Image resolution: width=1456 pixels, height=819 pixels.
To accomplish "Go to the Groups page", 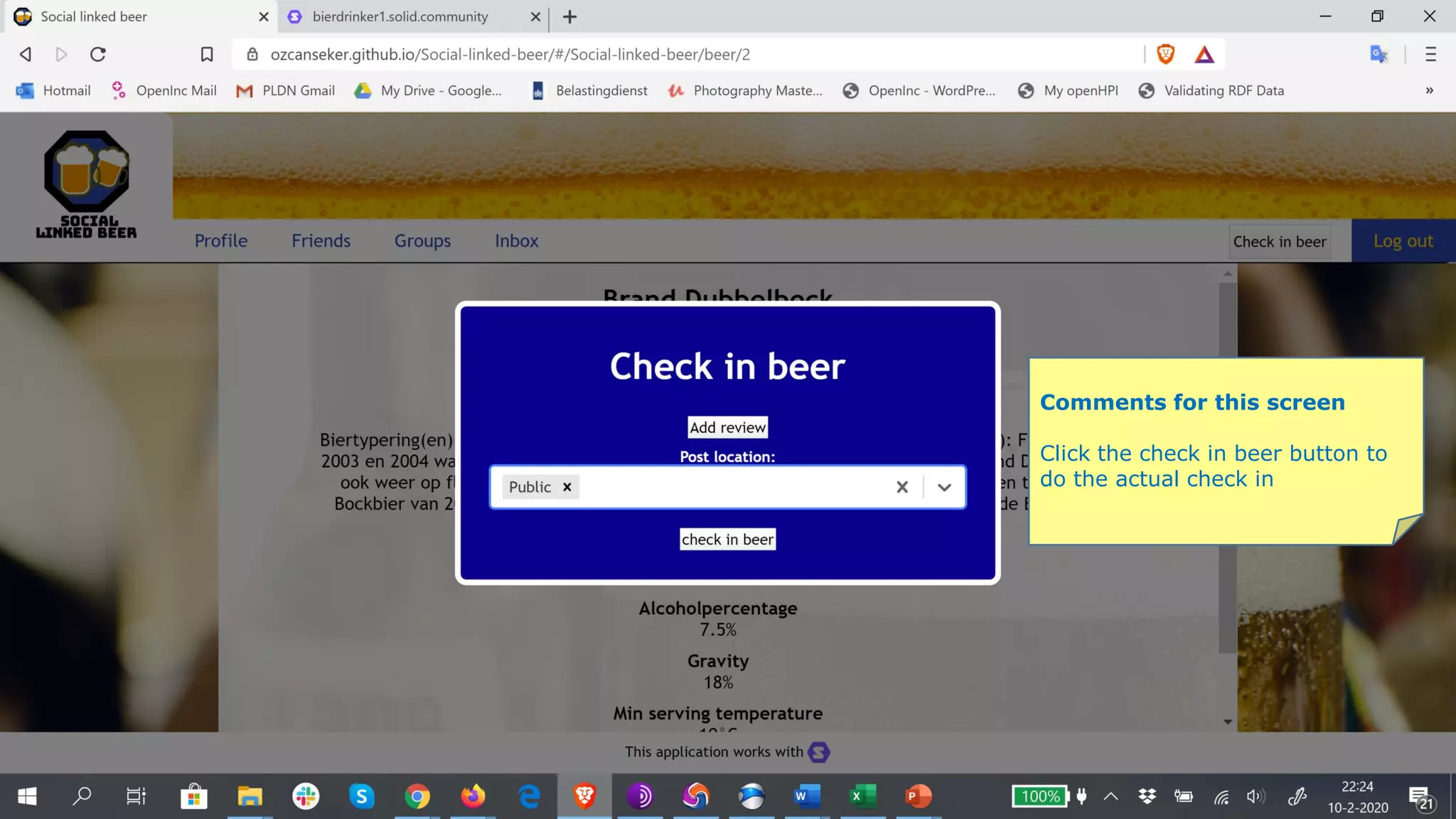I will [423, 241].
